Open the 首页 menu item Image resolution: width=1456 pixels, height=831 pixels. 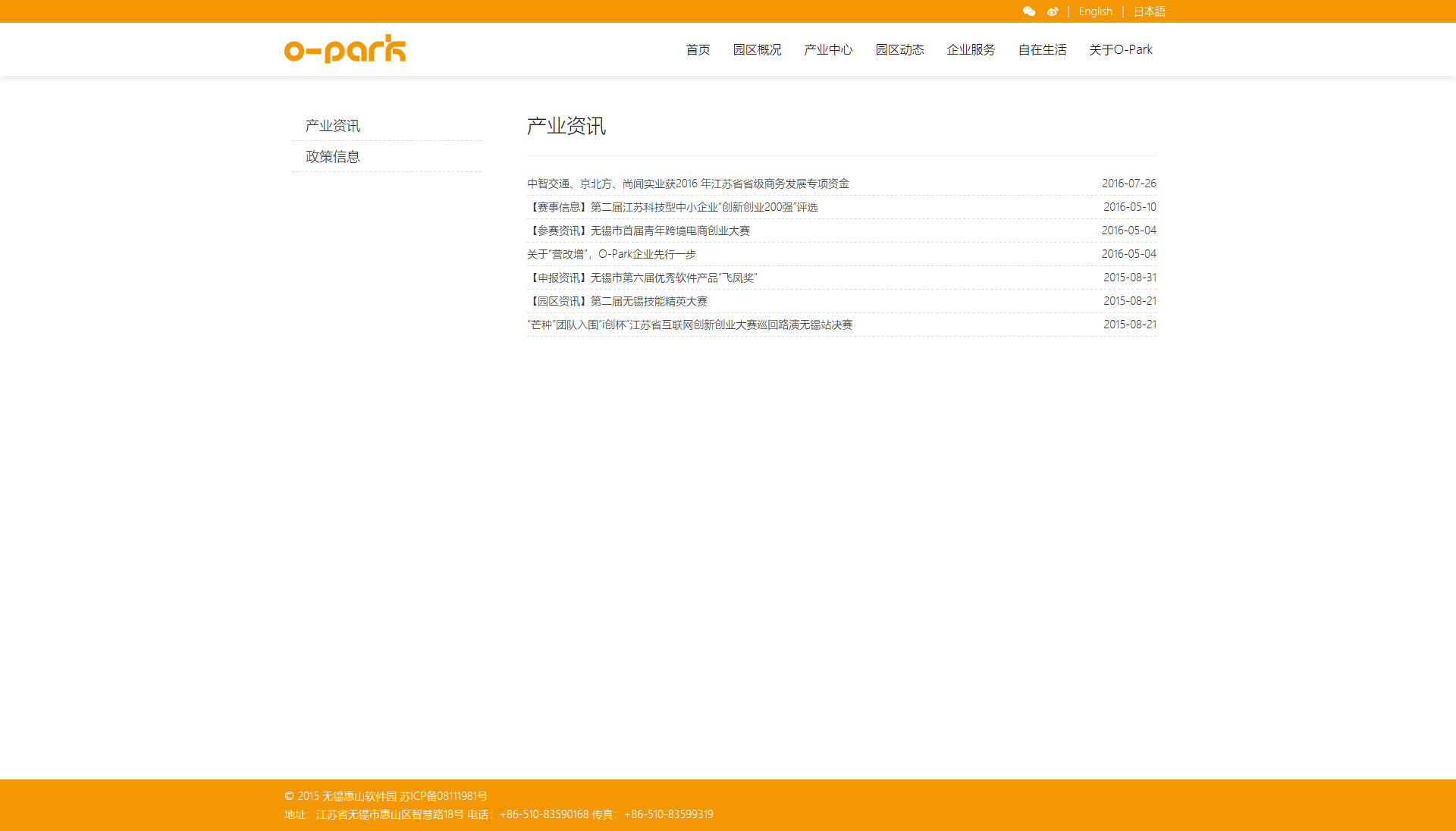(x=698, y=49)
